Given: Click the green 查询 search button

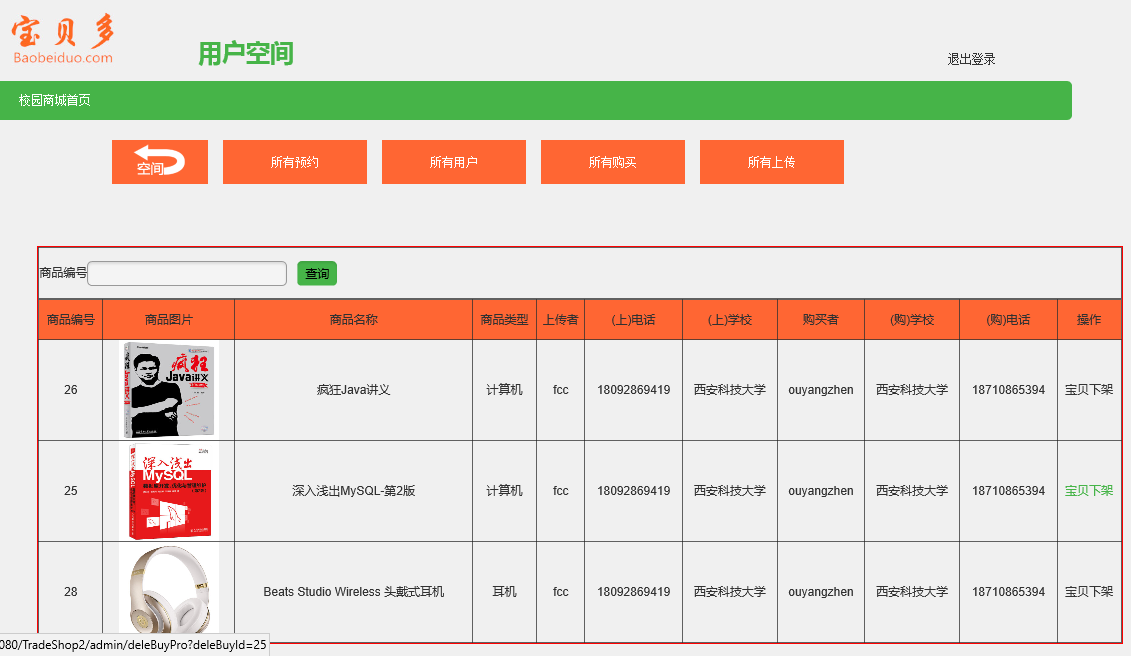Looking at the screenshot, I should (317, 274).
